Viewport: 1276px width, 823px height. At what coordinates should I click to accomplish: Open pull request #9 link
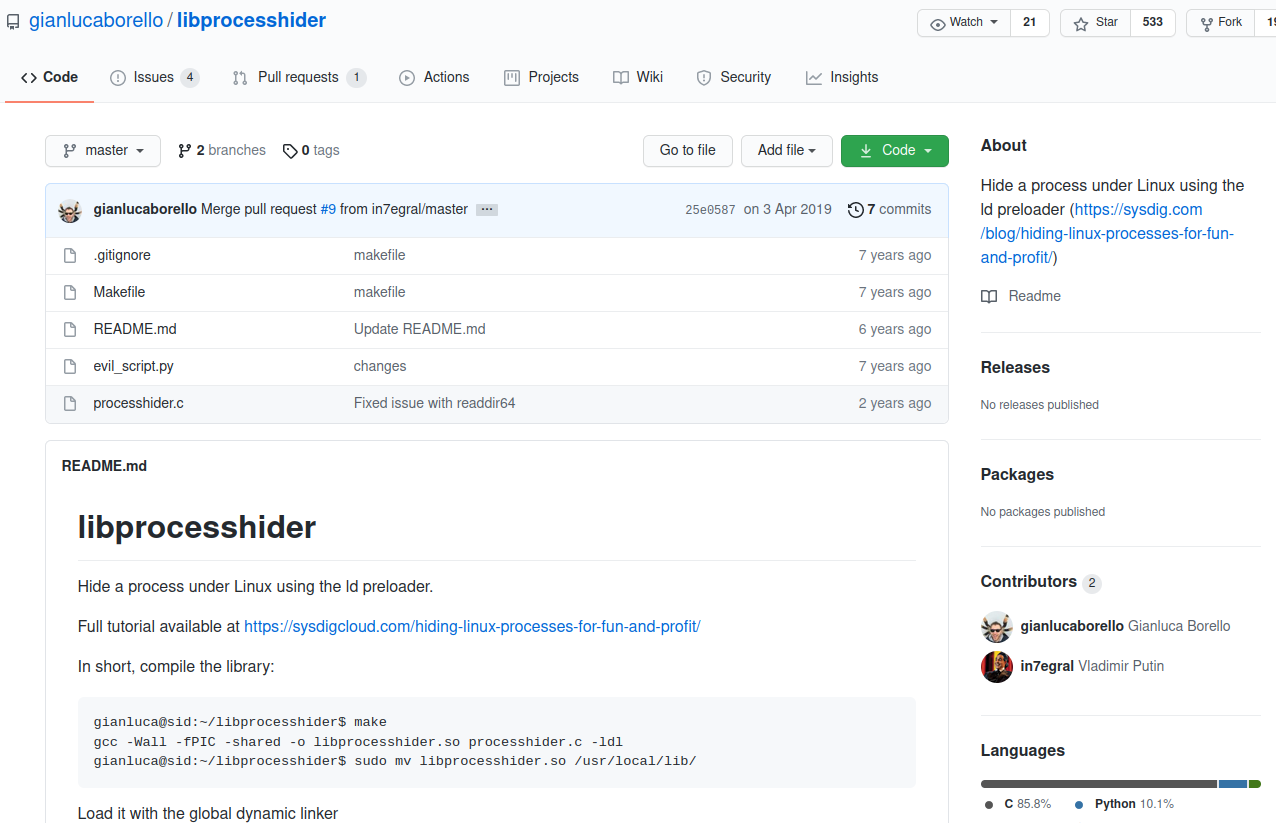[328, 209]
